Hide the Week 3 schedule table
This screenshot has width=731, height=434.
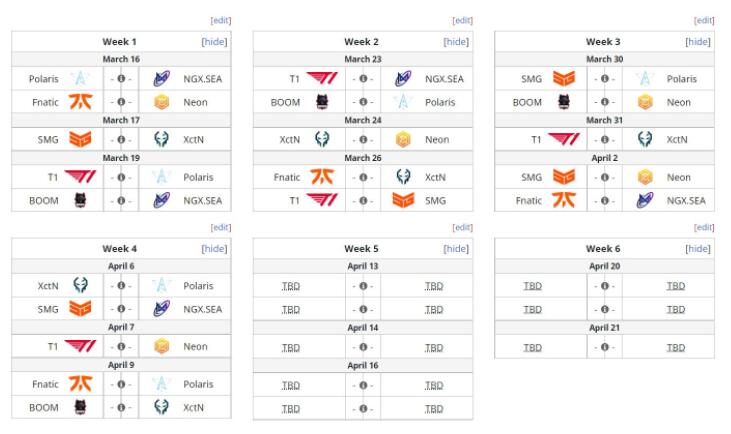698,41
